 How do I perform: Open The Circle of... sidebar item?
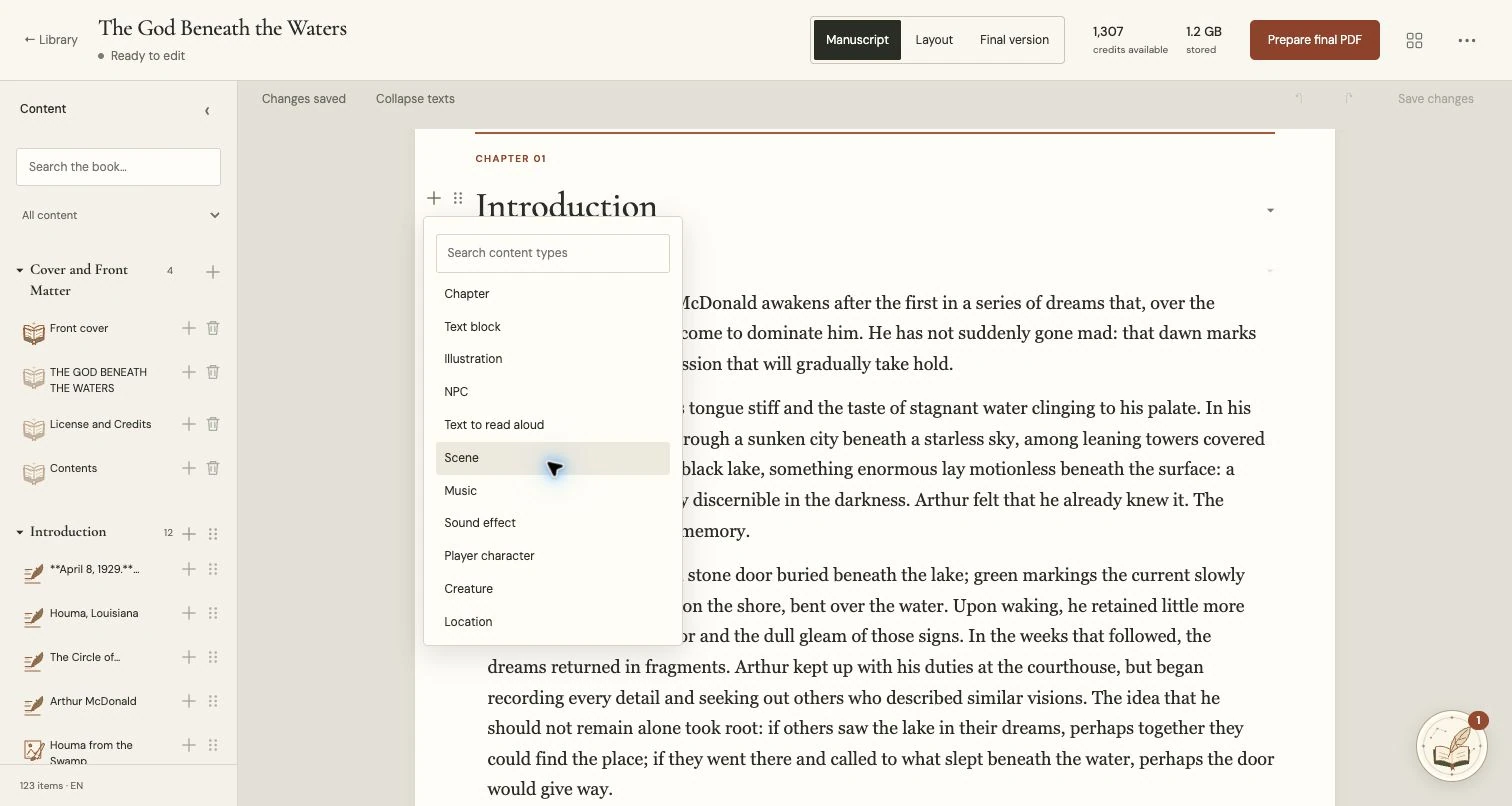click(85, 657)
